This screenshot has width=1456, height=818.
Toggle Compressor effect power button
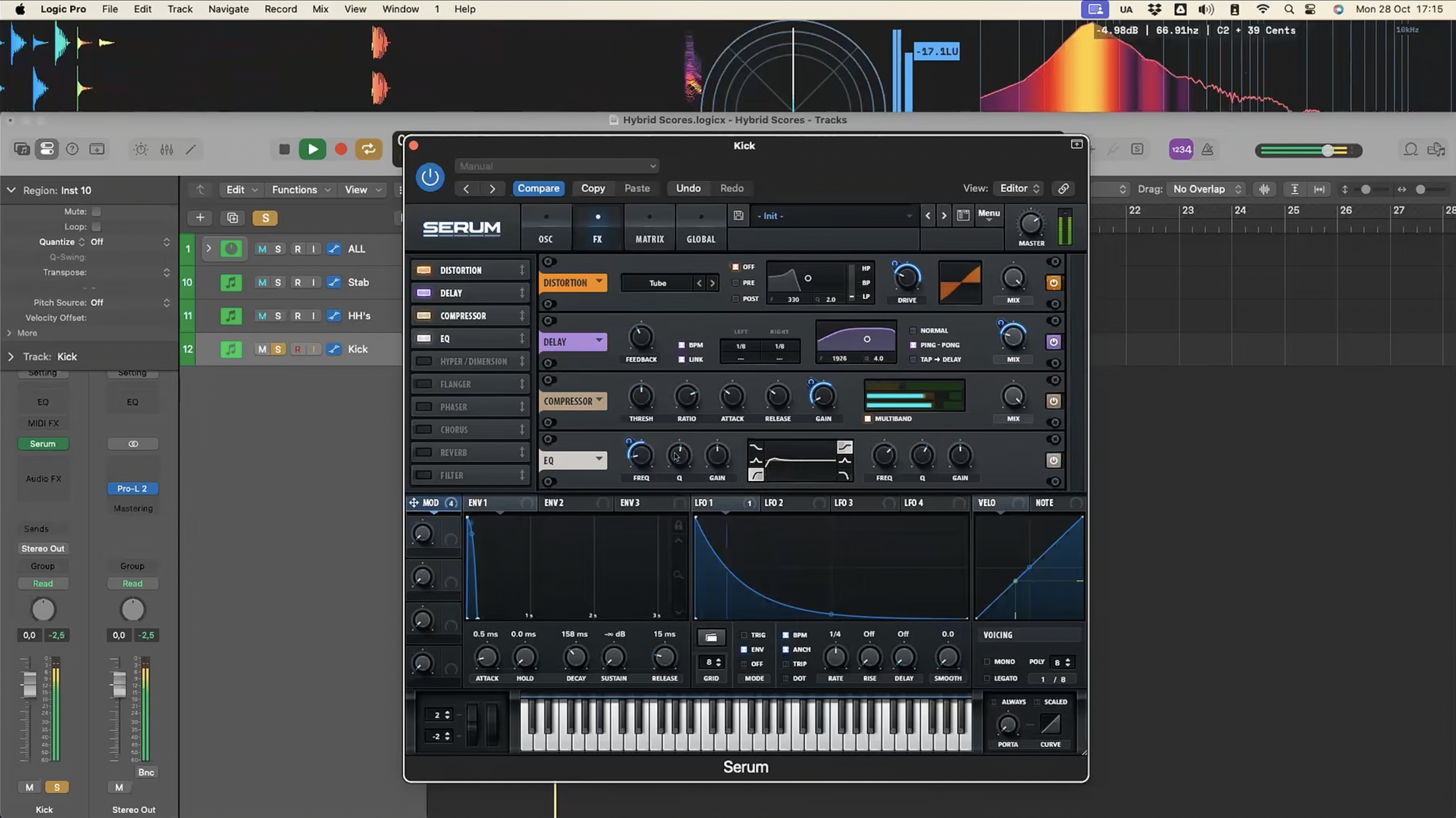pyautogui.click(x=1053, y=401)
